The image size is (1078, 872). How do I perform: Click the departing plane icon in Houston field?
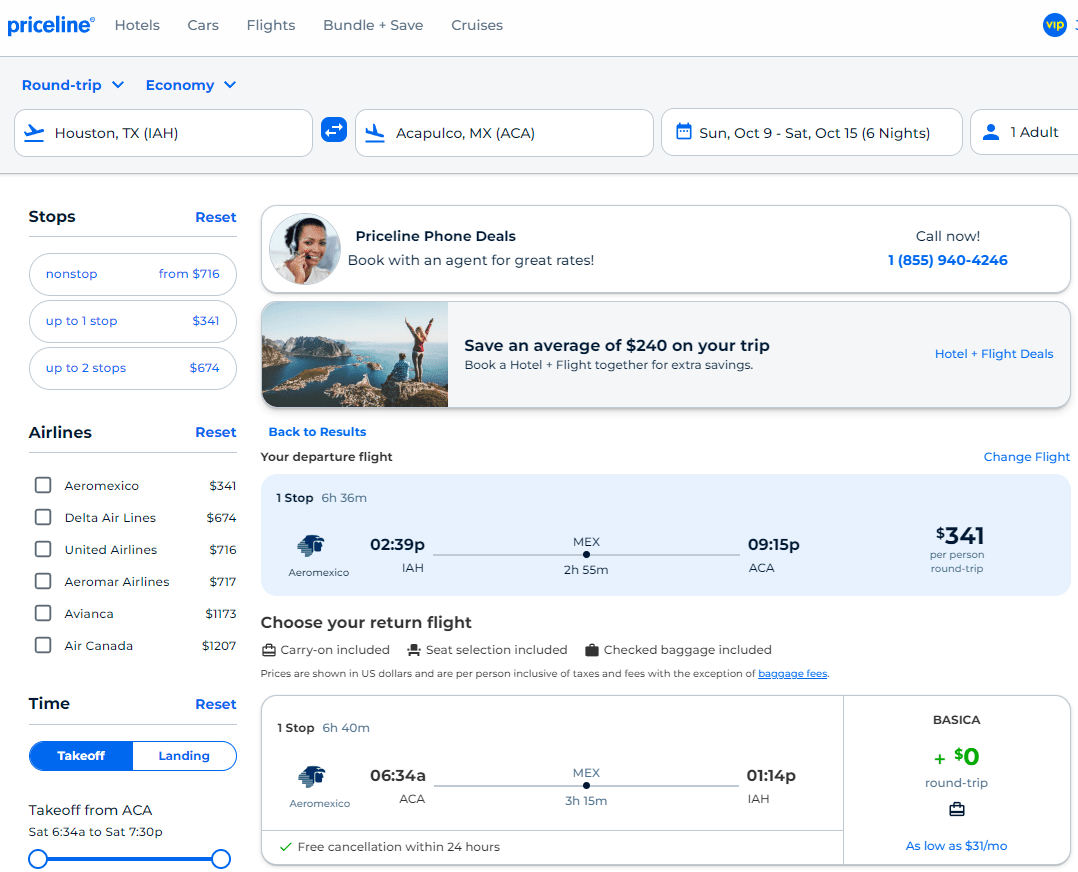click(34, 133)
